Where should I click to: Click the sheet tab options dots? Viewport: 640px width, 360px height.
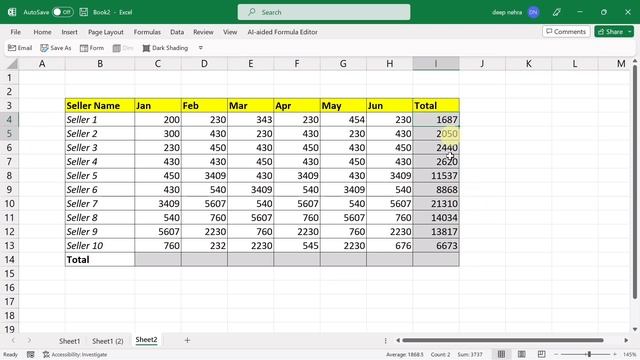(385, 340)
